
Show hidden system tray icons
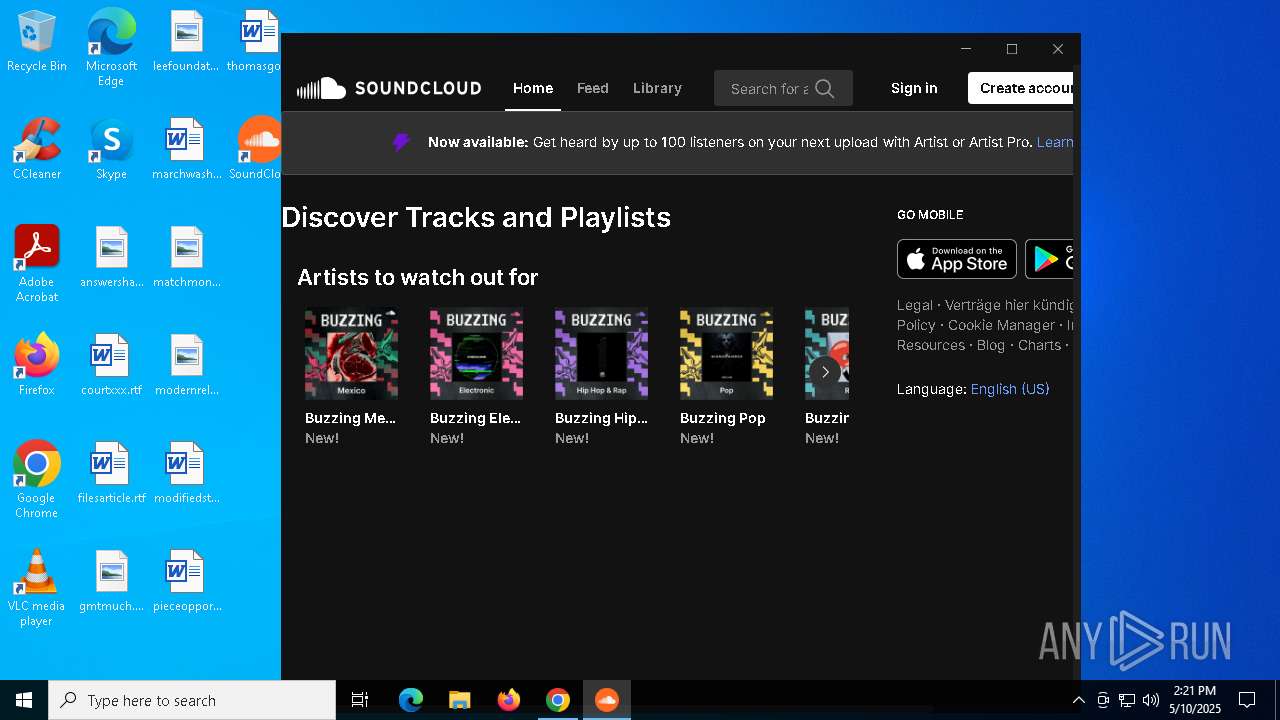coord(1078,700)
